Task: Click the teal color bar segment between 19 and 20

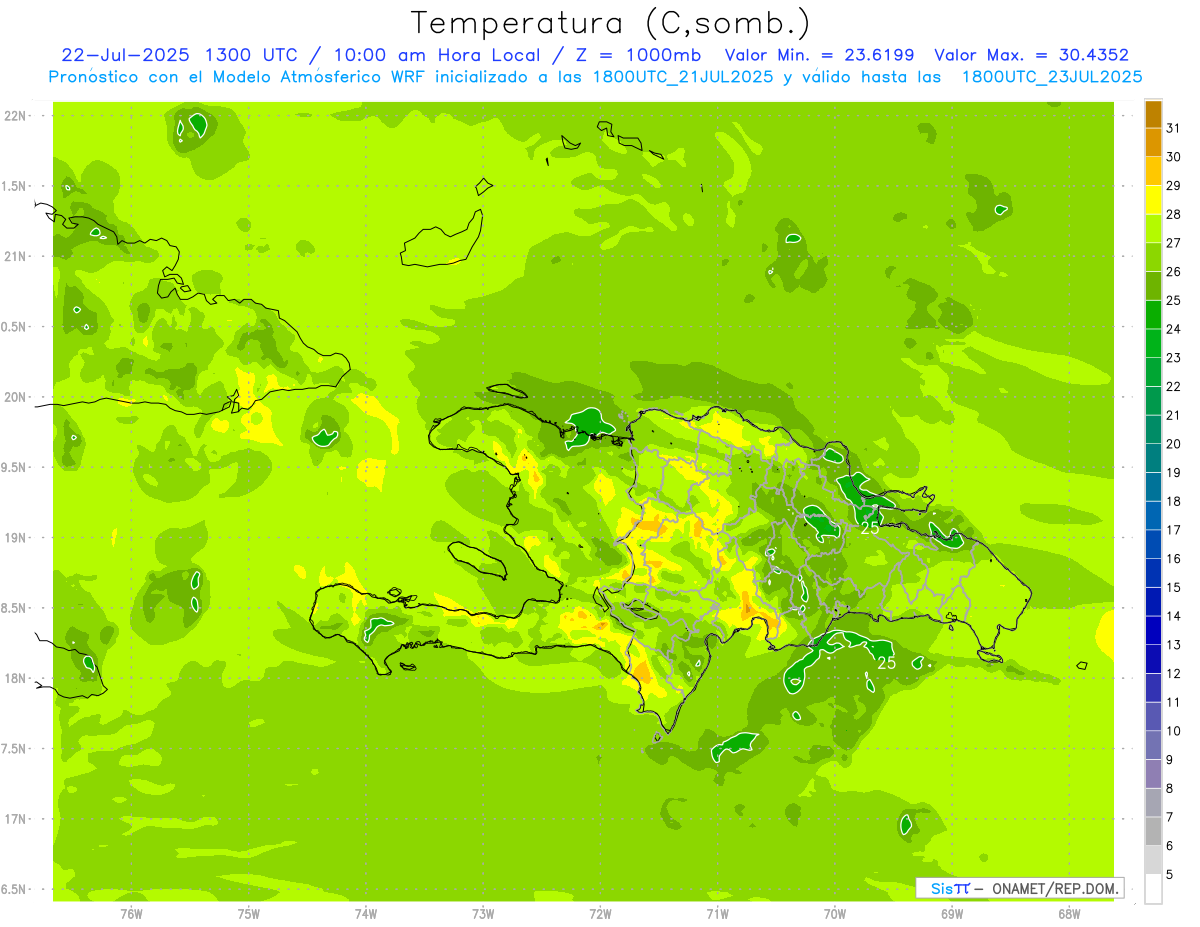Action: [x=1153, y=458]
